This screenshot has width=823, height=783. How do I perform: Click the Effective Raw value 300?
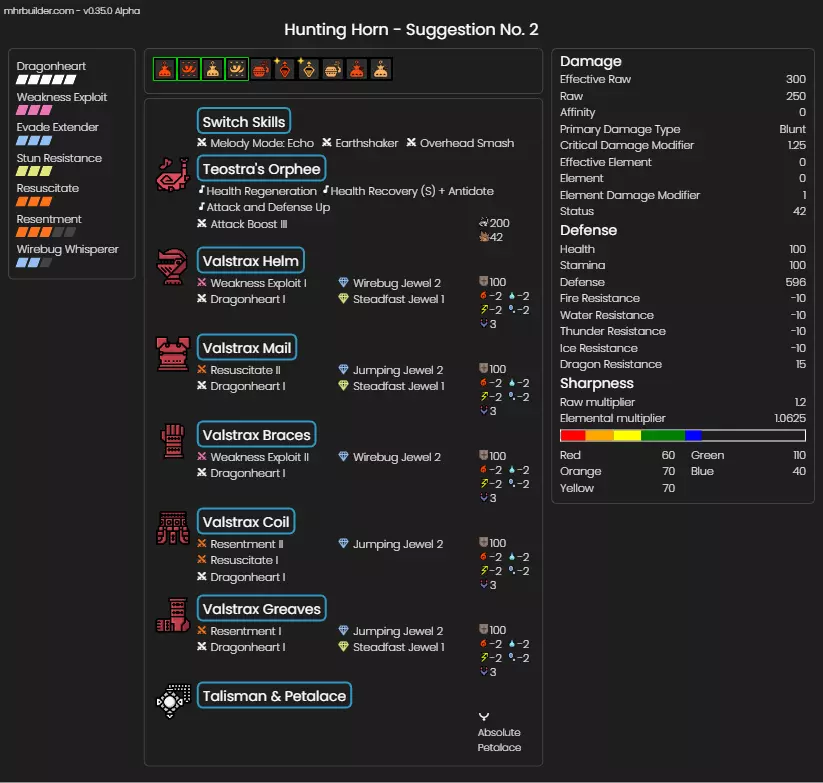(x=796, y=79)
